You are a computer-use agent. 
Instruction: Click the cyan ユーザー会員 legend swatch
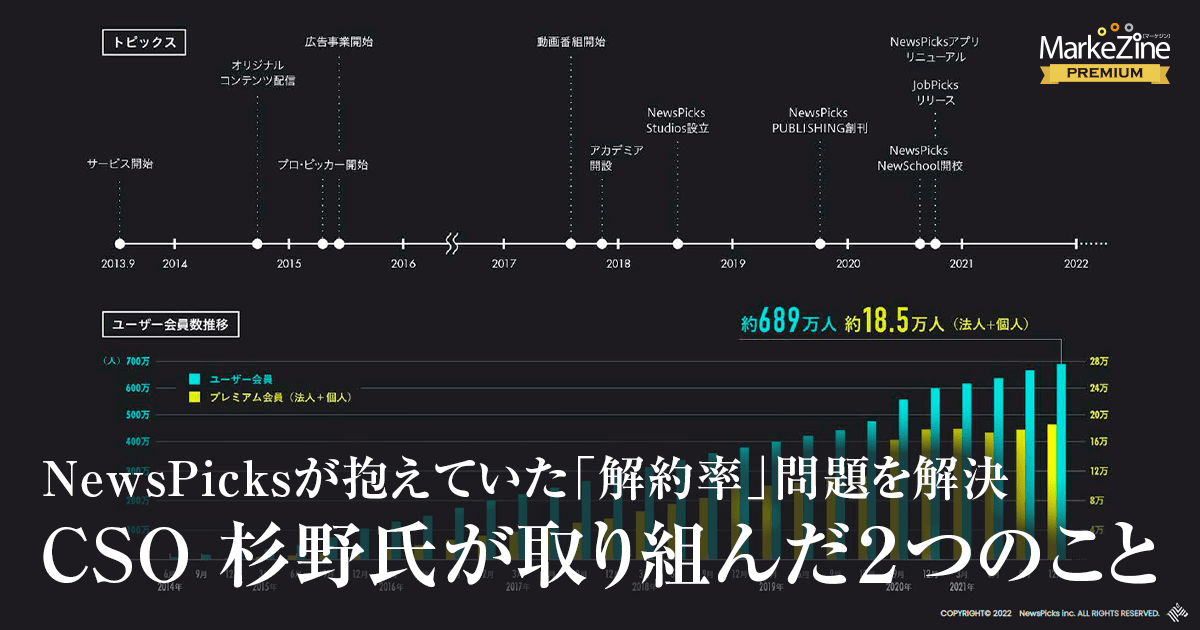195,379
